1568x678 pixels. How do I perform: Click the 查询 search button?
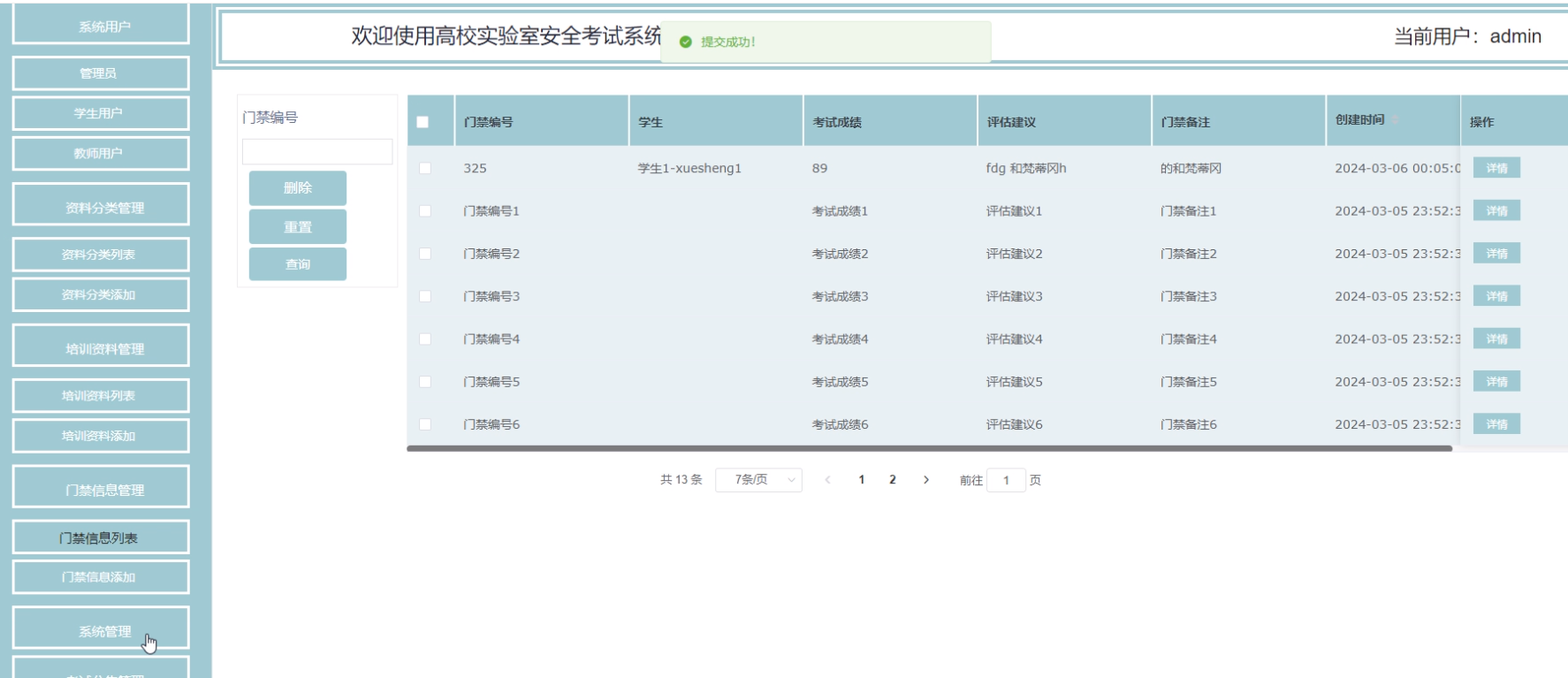[298, 263]
